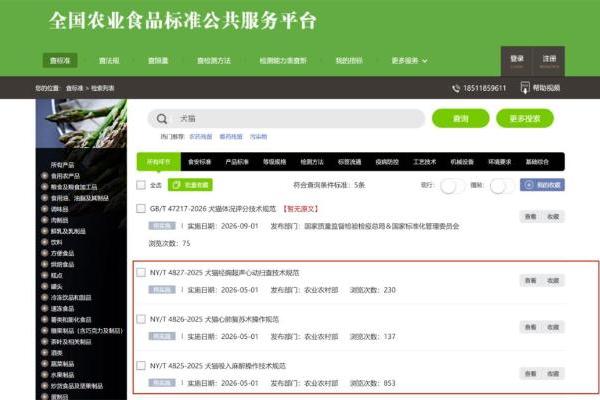Click the help video download icon

525,88
